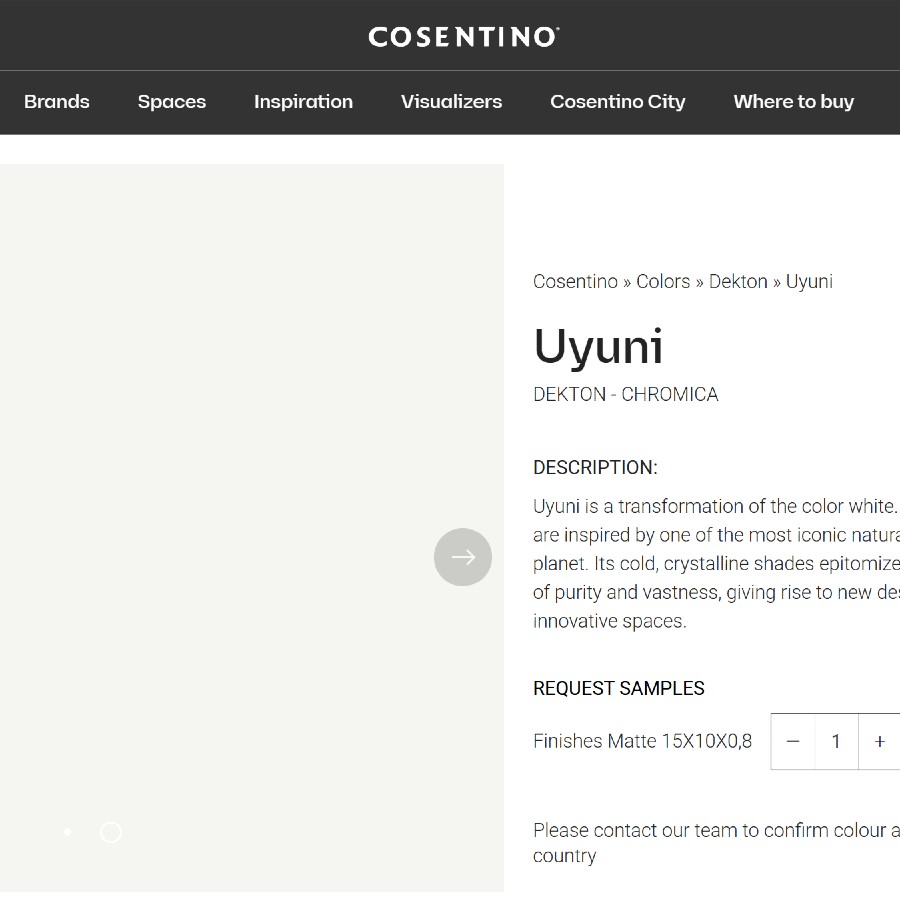Viewport: 900px width, 900px height.
Task: Click the sample quantity input field
Action: coord(836,741)
